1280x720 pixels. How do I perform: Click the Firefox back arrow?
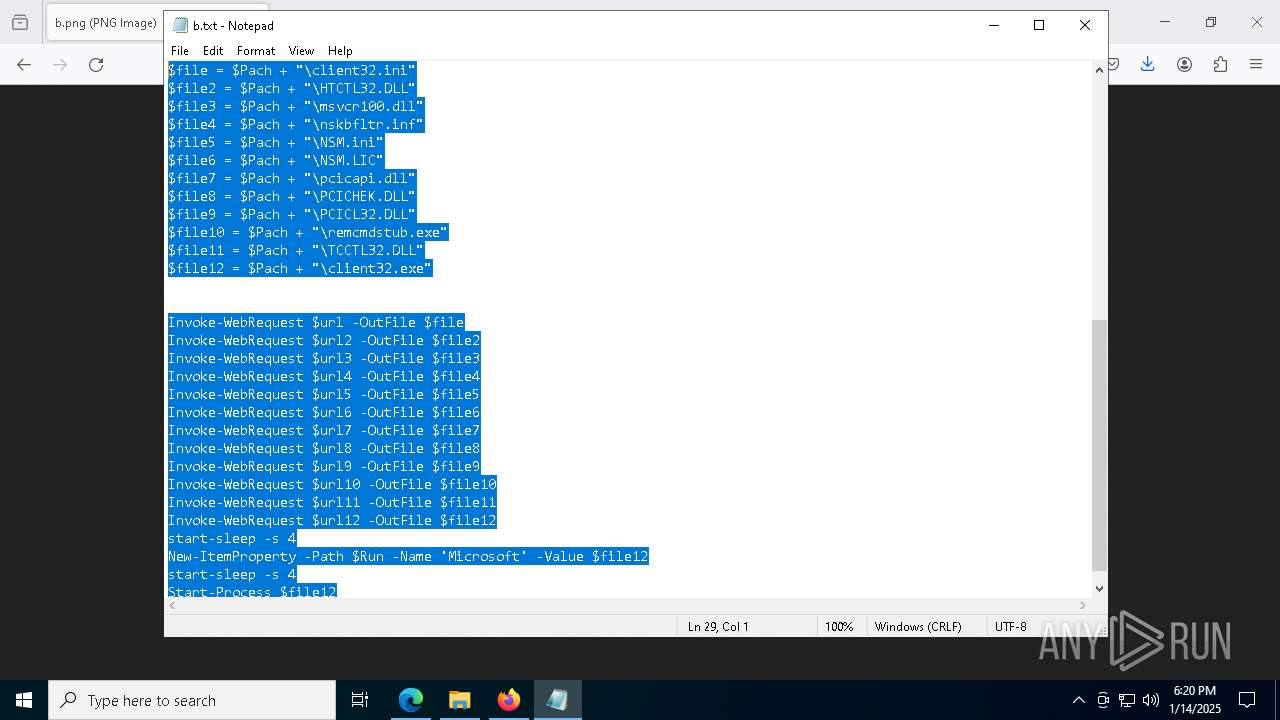[x=24, y=64]
